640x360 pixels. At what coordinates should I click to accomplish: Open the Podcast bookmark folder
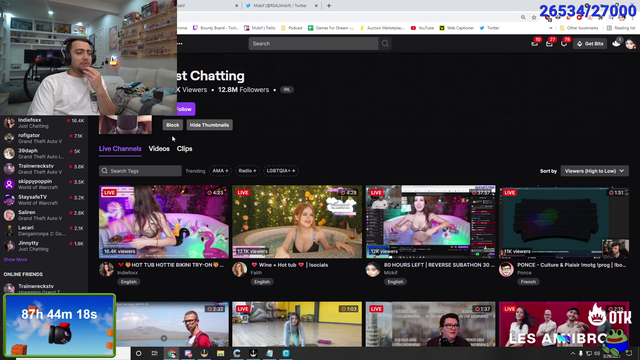[292, 28]
